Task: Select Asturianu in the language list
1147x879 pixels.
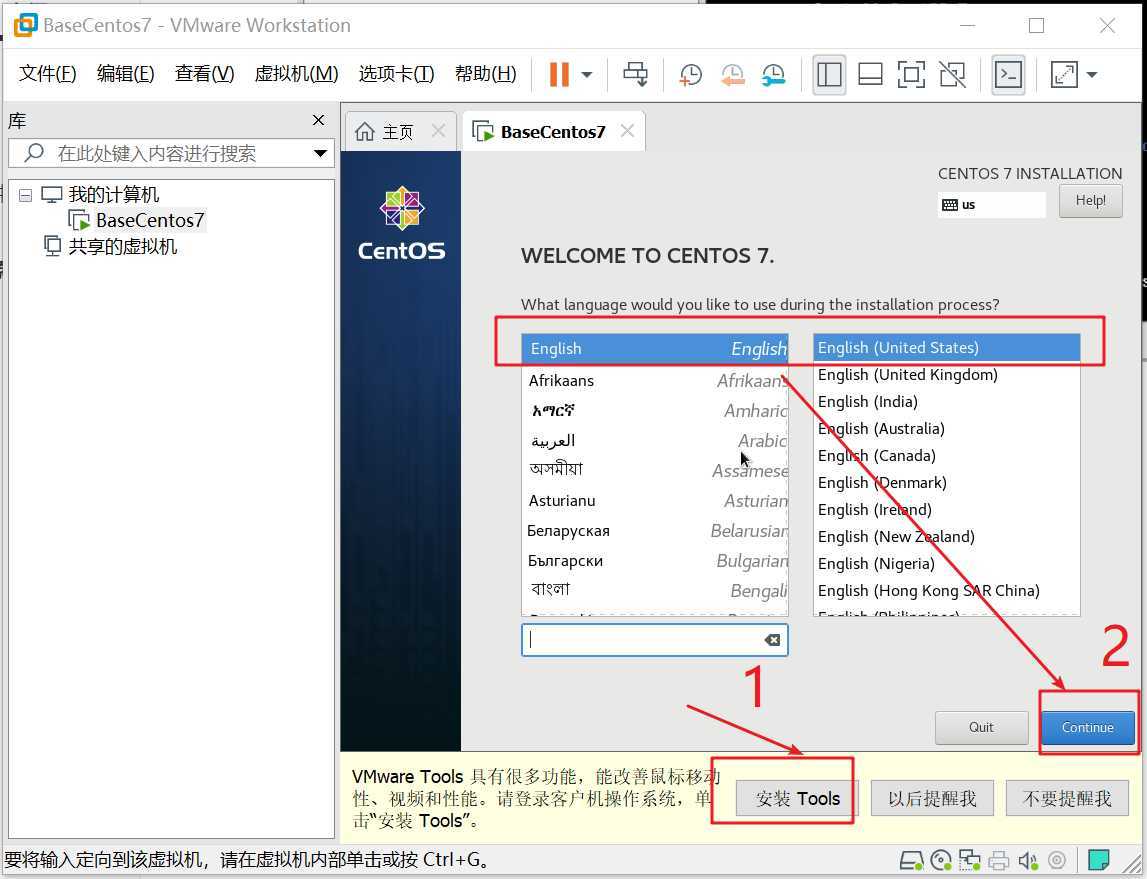Action: point(655,501)
